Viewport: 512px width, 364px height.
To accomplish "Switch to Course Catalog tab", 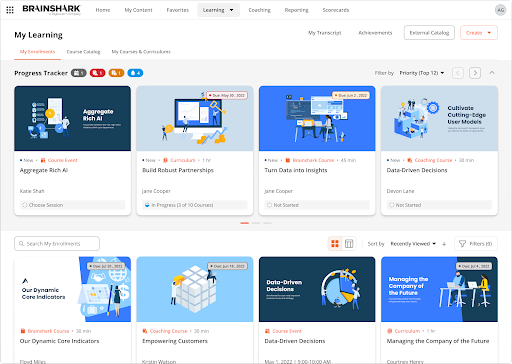I will coord(83,52).
